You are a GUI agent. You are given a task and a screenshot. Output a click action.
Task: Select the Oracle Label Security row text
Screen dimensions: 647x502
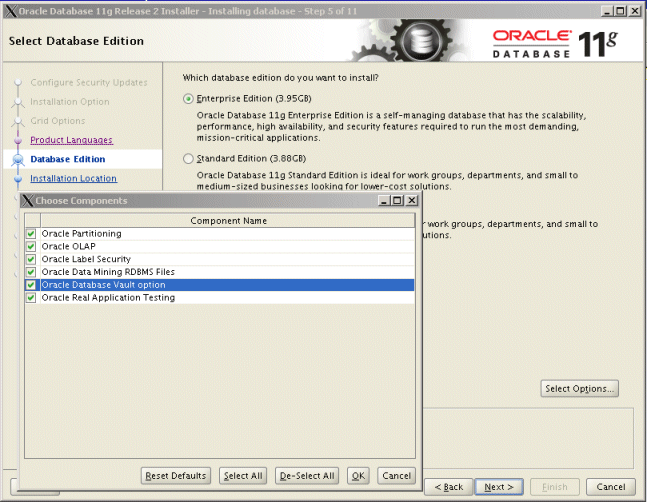click(x=86, y=259)
